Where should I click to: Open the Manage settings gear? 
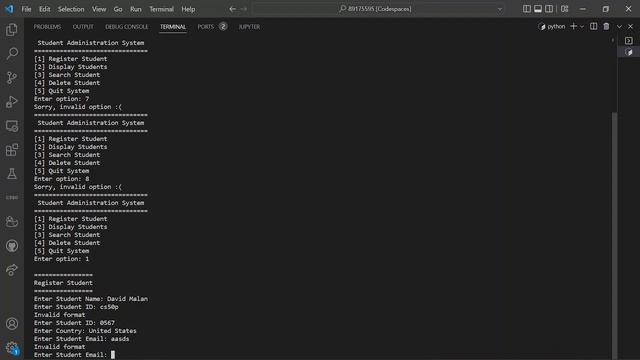pyautogui.click(x=12, y=348)
